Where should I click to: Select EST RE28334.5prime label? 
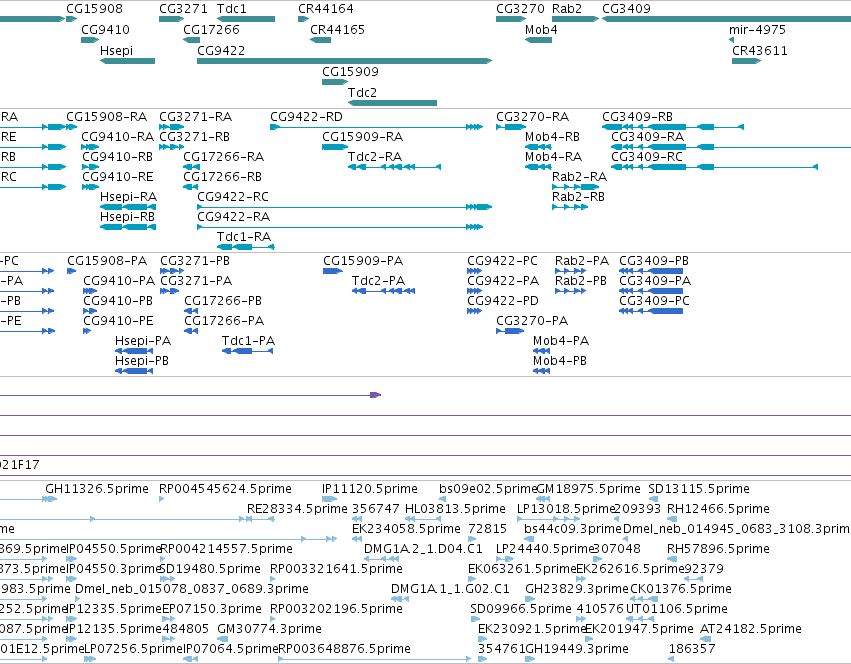[297, 509]
